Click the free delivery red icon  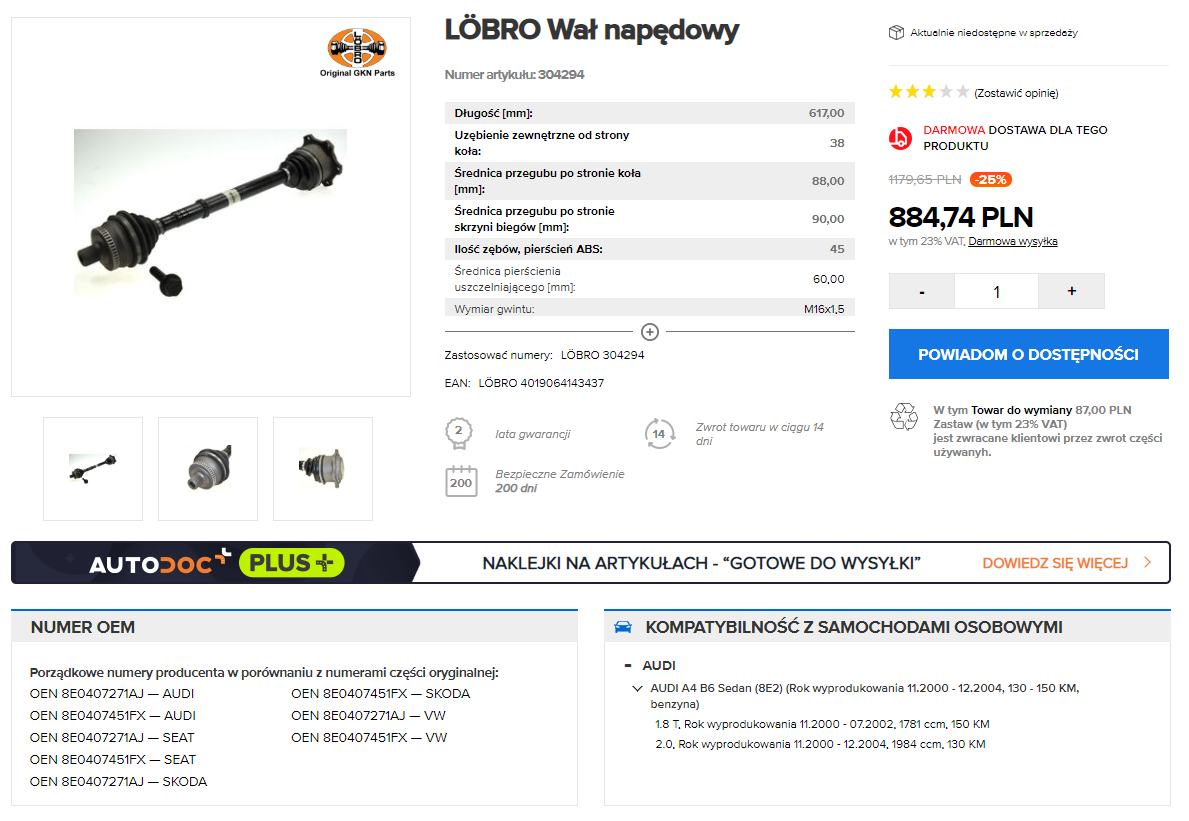click(900, 138)
